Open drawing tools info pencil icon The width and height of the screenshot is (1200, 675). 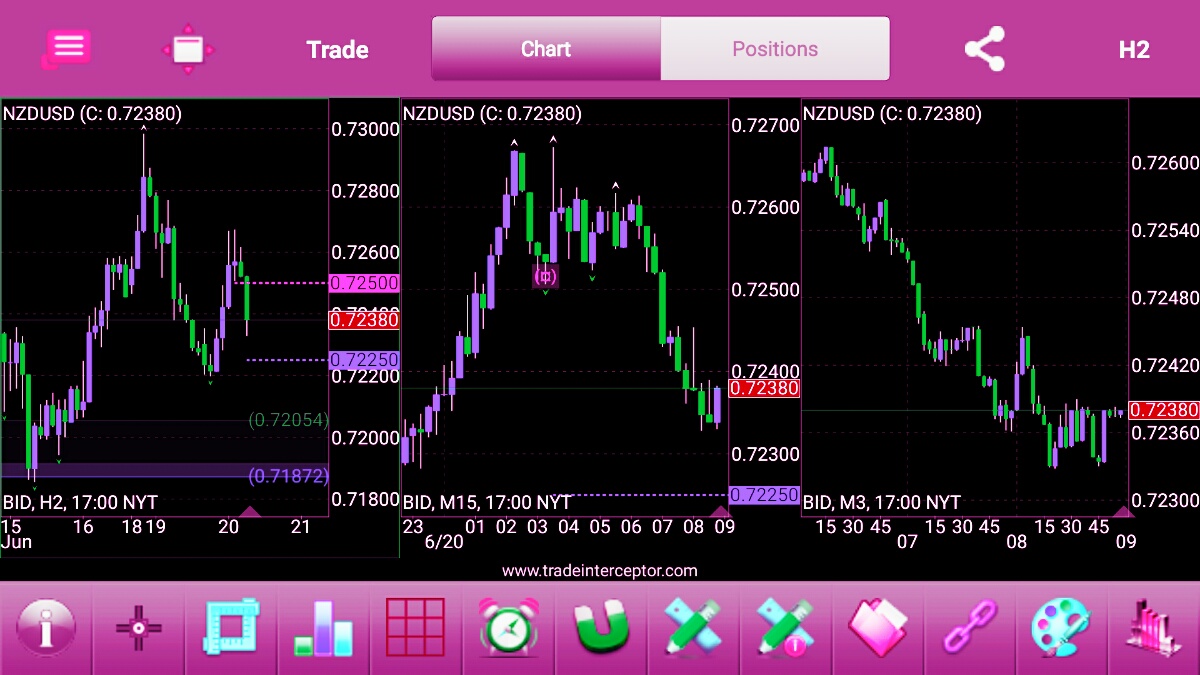[785, 628]
